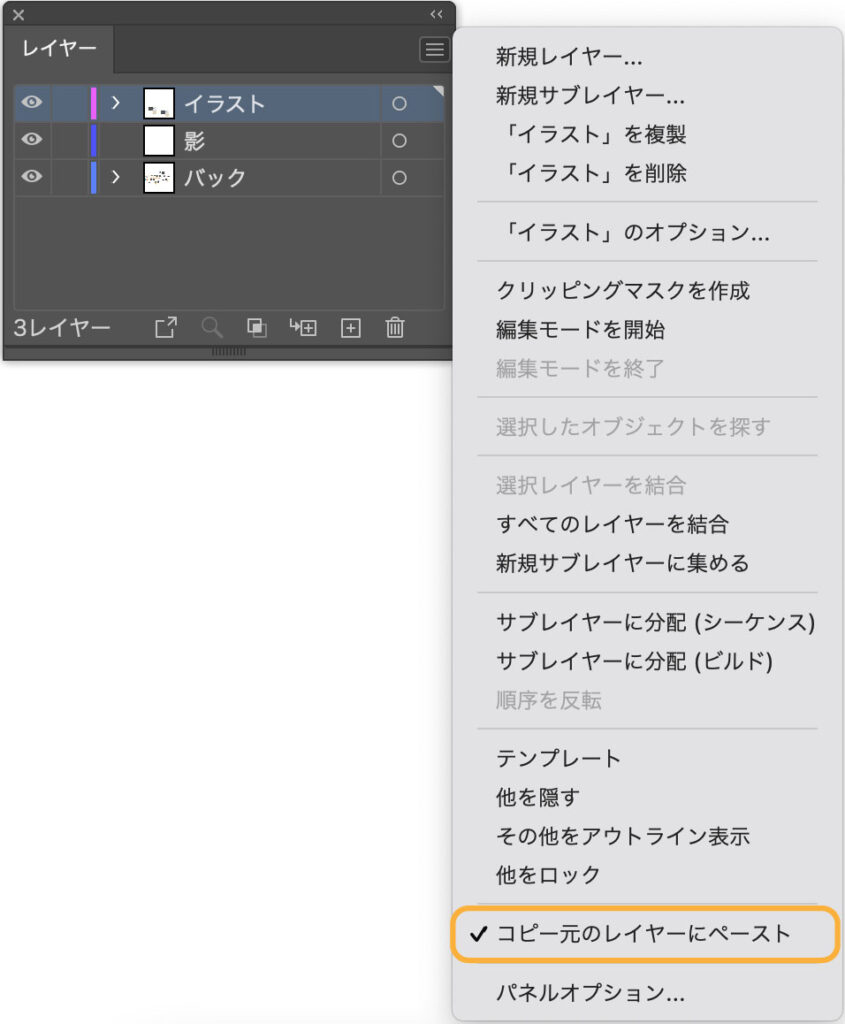
Task: Click the create new layer plus icon
Action: point(351,327)
